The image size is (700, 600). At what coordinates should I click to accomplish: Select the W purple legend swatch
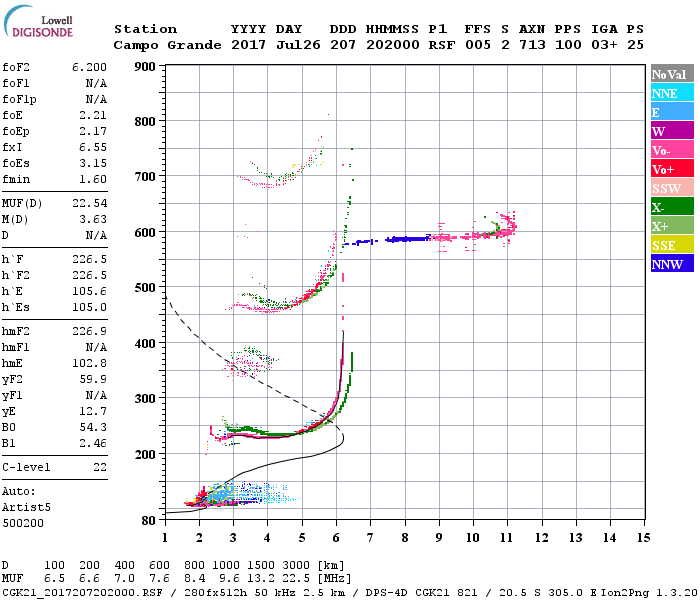(672, 131)
